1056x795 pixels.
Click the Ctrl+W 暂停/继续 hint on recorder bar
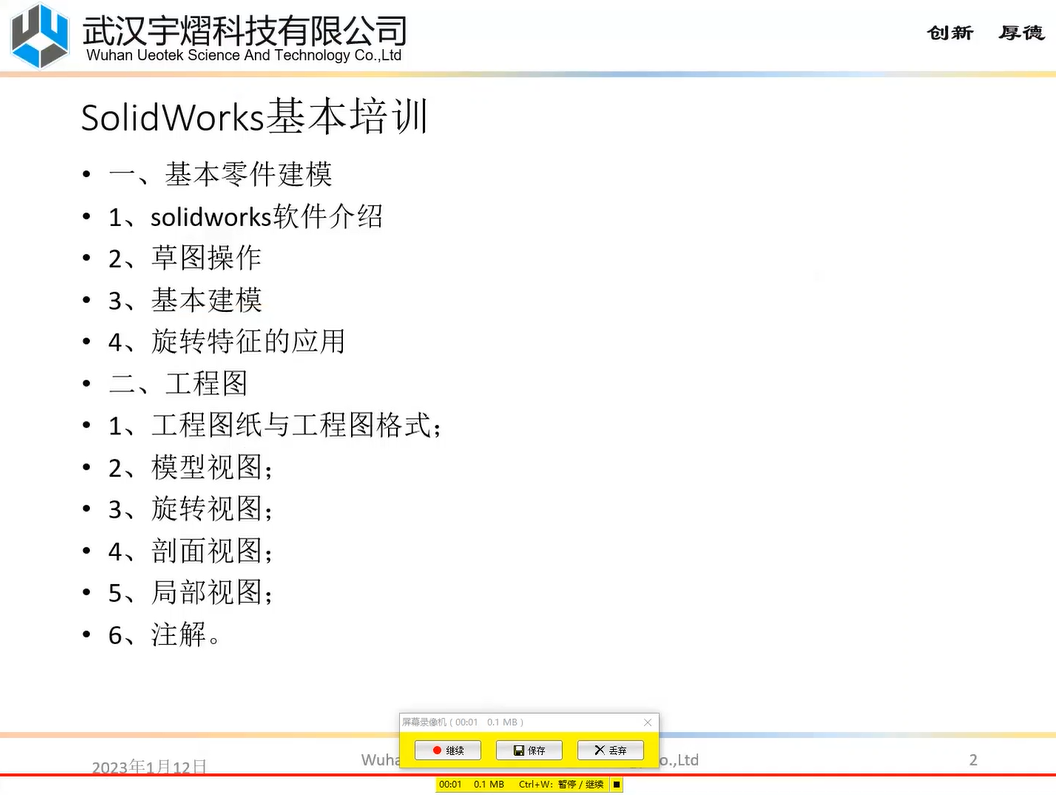[561, 784]
